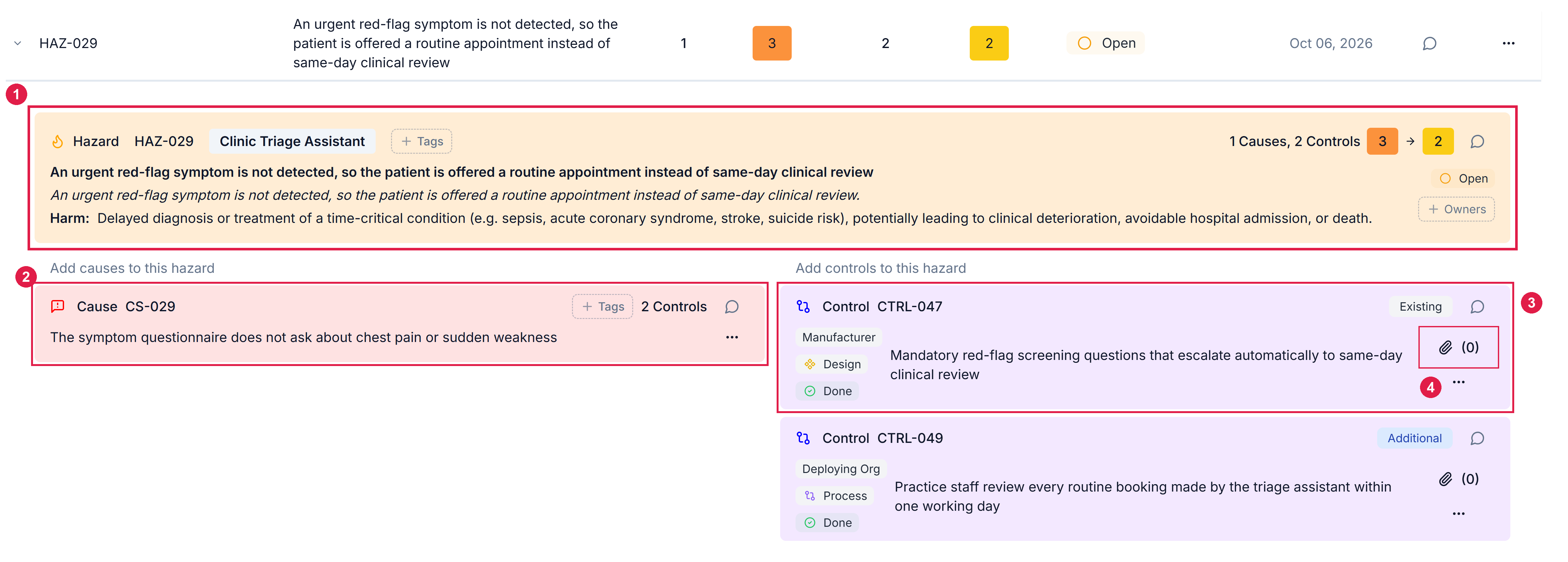Add Tags to Cause CS-029

(x=602, y=306)
